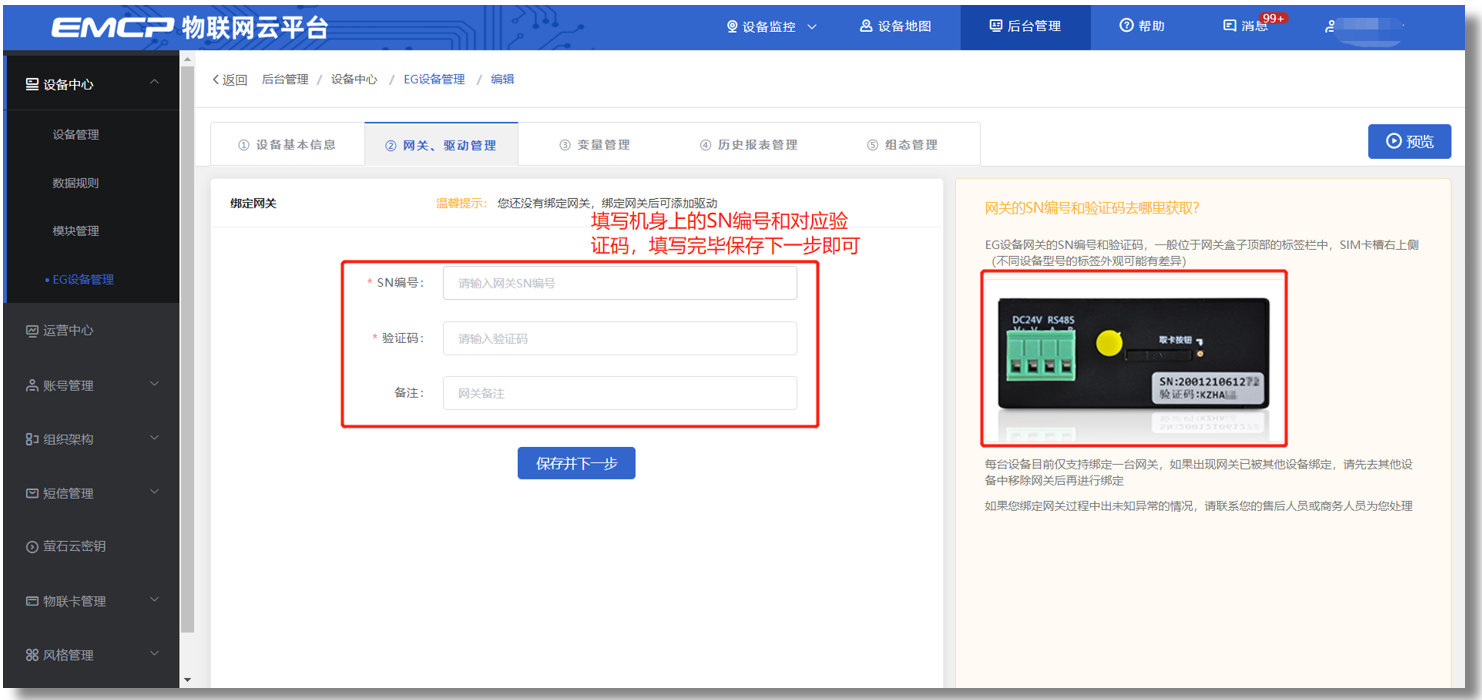The image size is (1482, 700).
Task: Click the 预览 button
Action: 1409,141
